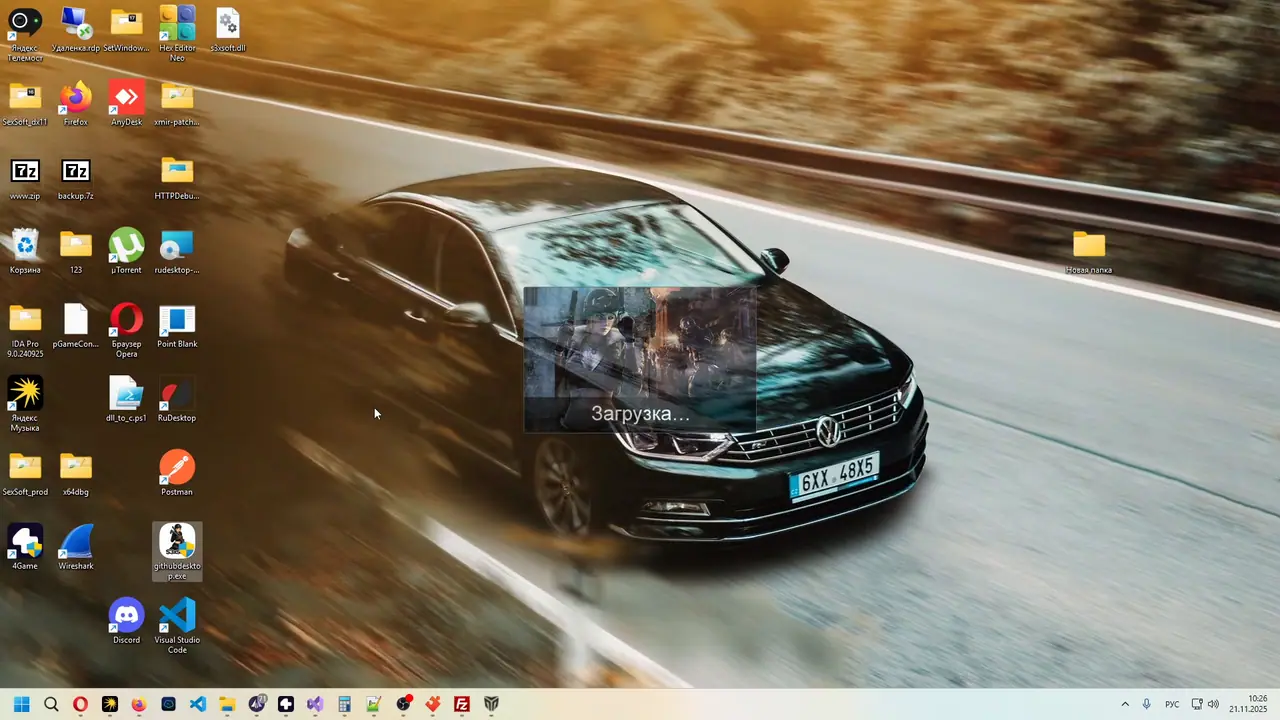Select the RuDesktop shortcut
The height and width of the screenshot is (720, 1280).
(x=177, y=400)
